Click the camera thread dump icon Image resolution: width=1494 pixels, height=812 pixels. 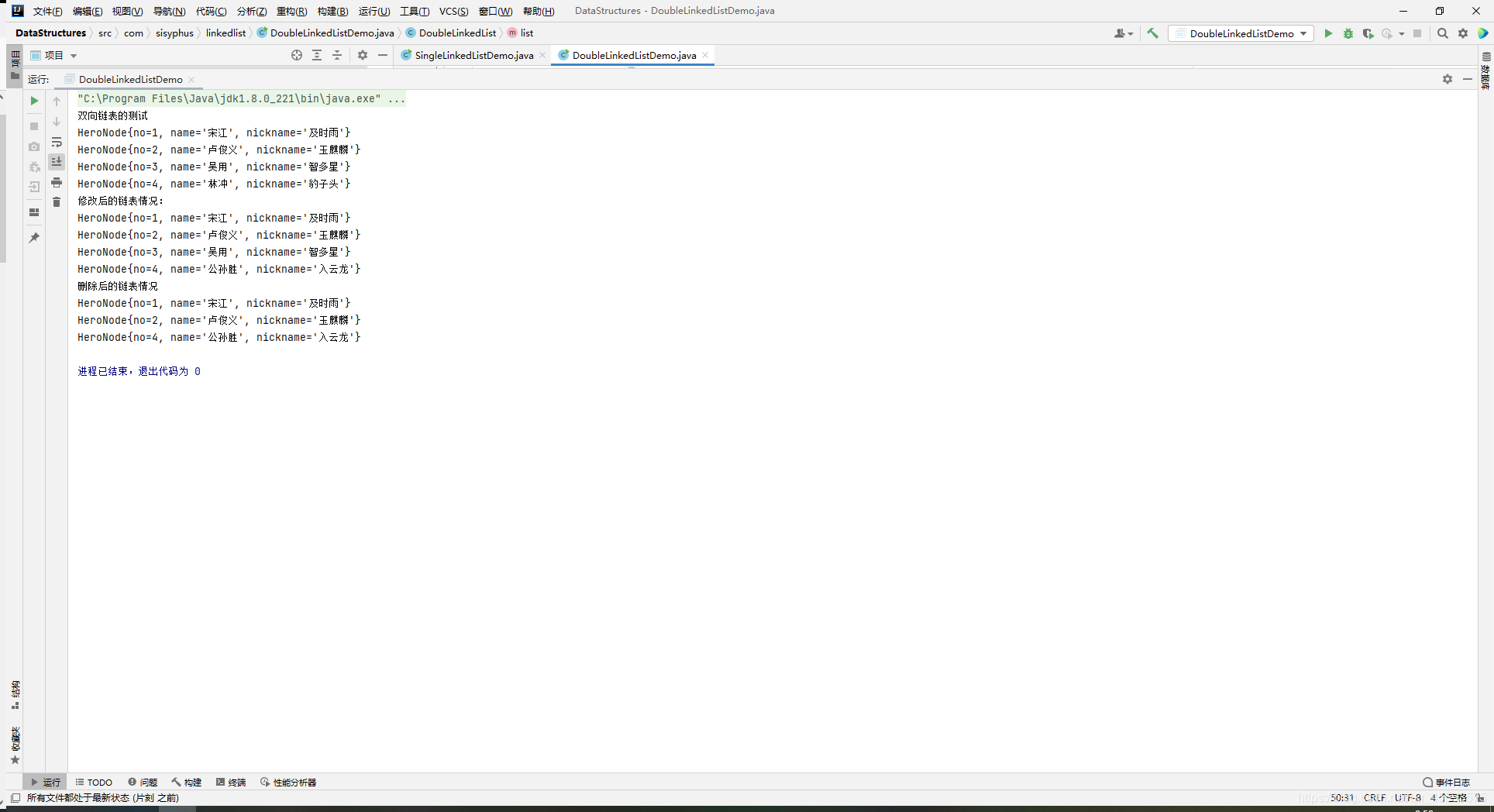pos(34,146)
